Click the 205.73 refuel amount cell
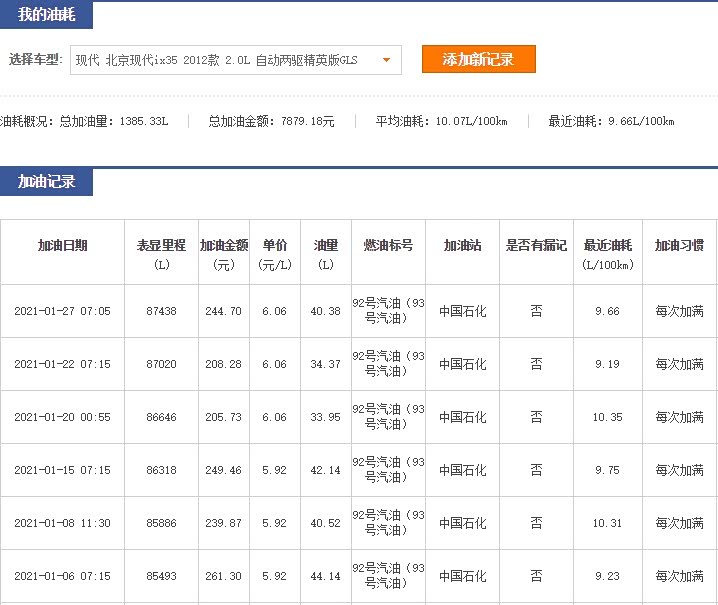 223,417
